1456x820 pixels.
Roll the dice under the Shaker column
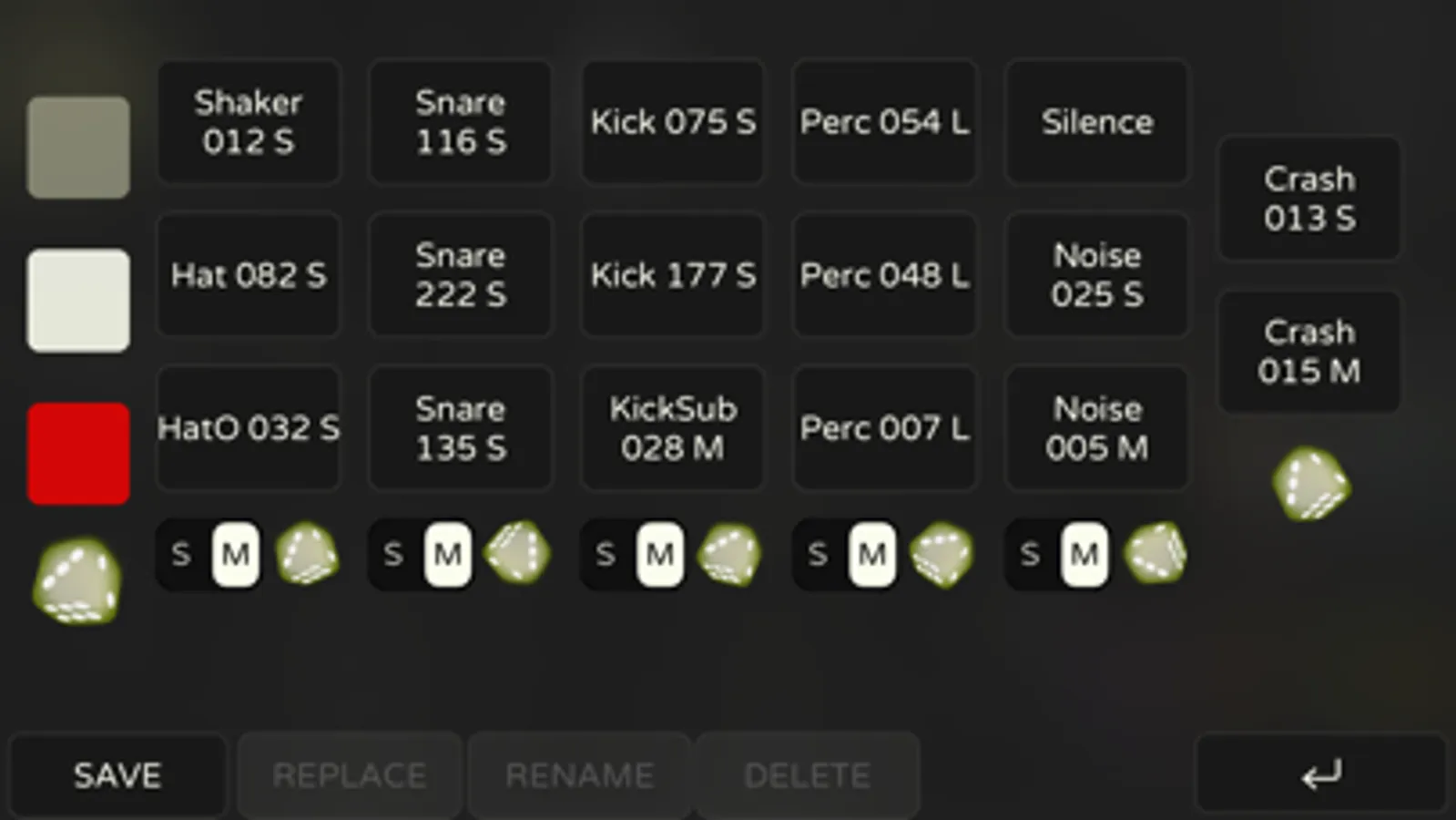pos(307,554)
